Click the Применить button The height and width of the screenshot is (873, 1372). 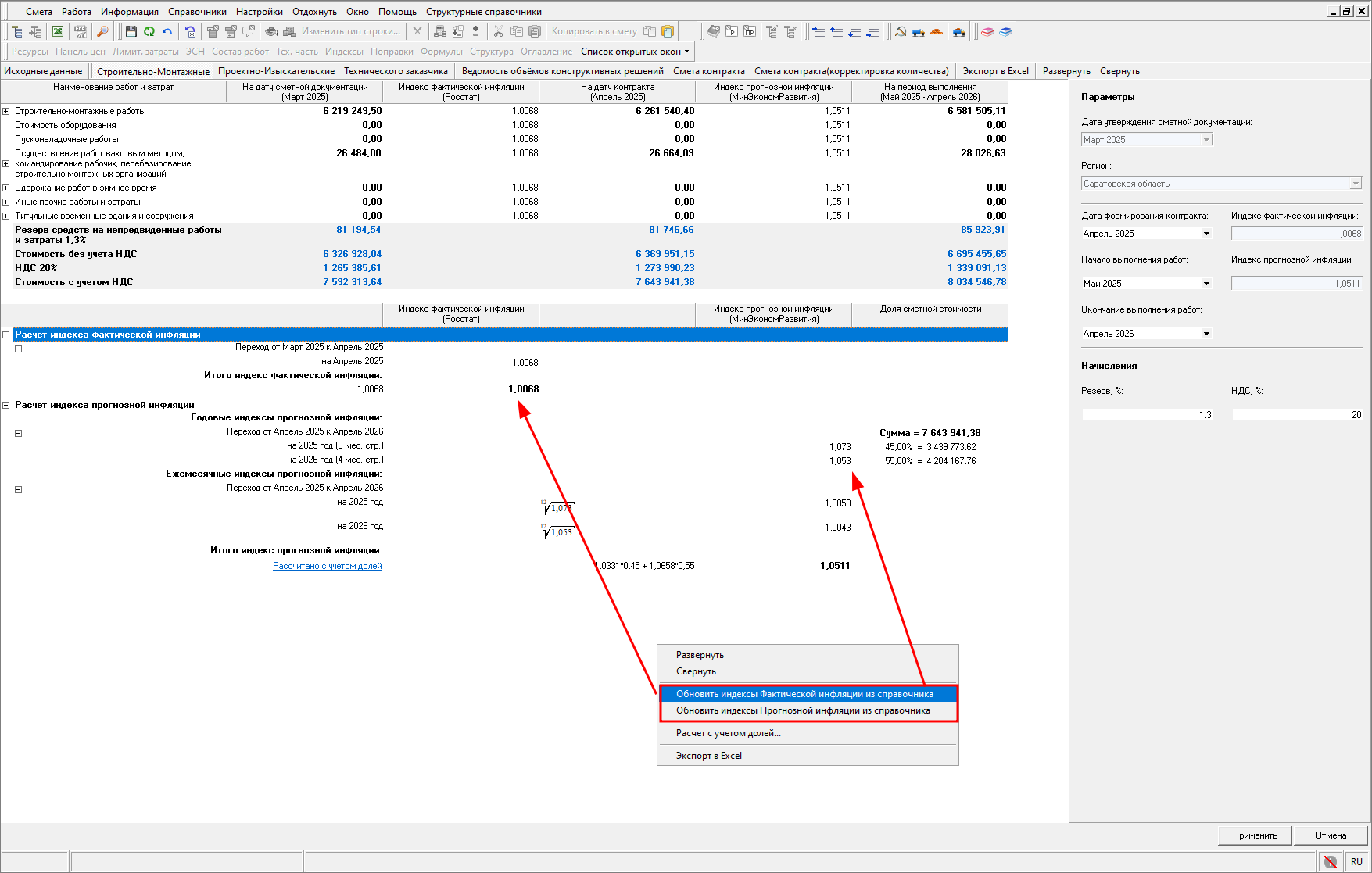[x=1254, y=835]
